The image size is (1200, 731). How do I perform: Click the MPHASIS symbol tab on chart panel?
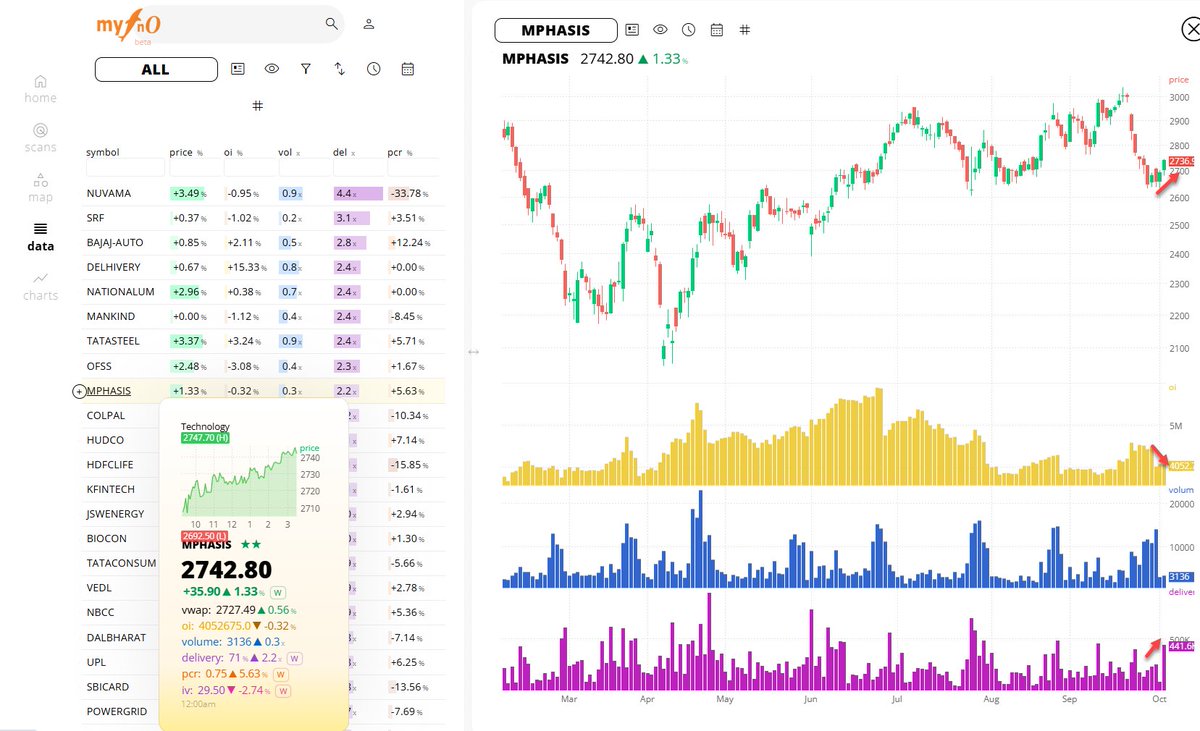(555, 30)
